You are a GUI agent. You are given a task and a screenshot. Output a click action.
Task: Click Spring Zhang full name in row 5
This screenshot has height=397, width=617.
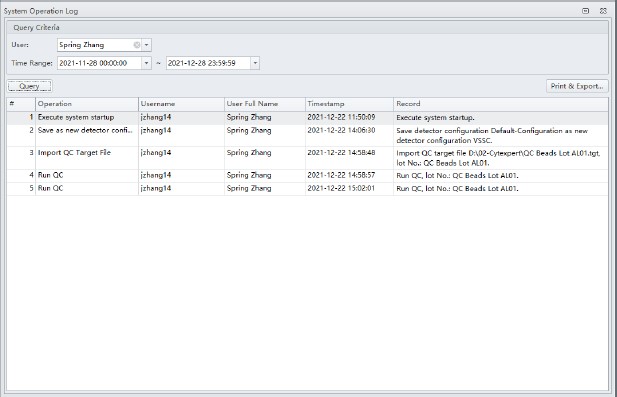(x=249, y=188)
